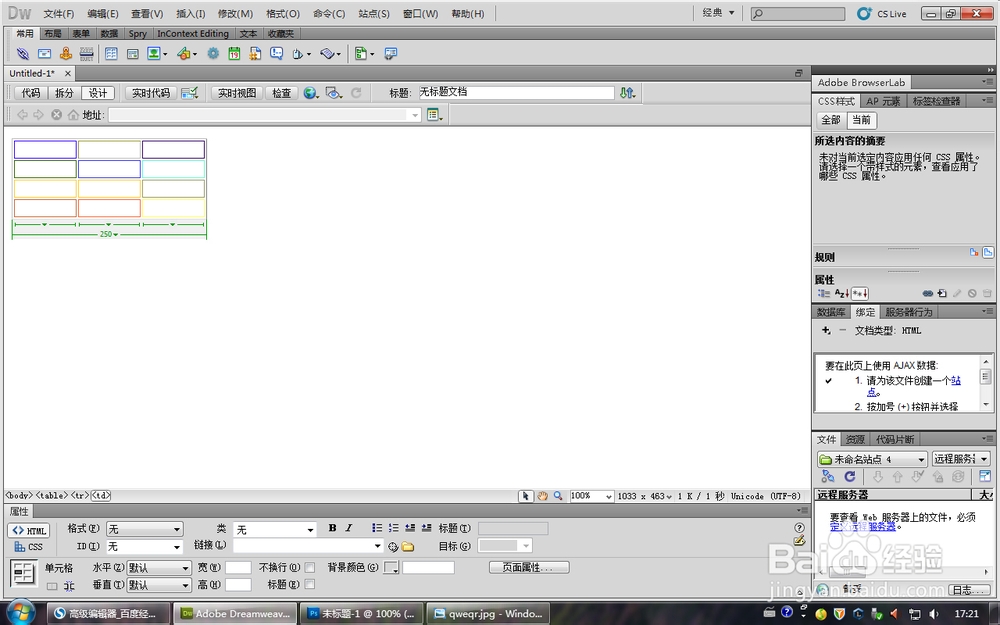Click the Italic formatting button
Viewport: 1000px width, 625px height.
[349, 528]
